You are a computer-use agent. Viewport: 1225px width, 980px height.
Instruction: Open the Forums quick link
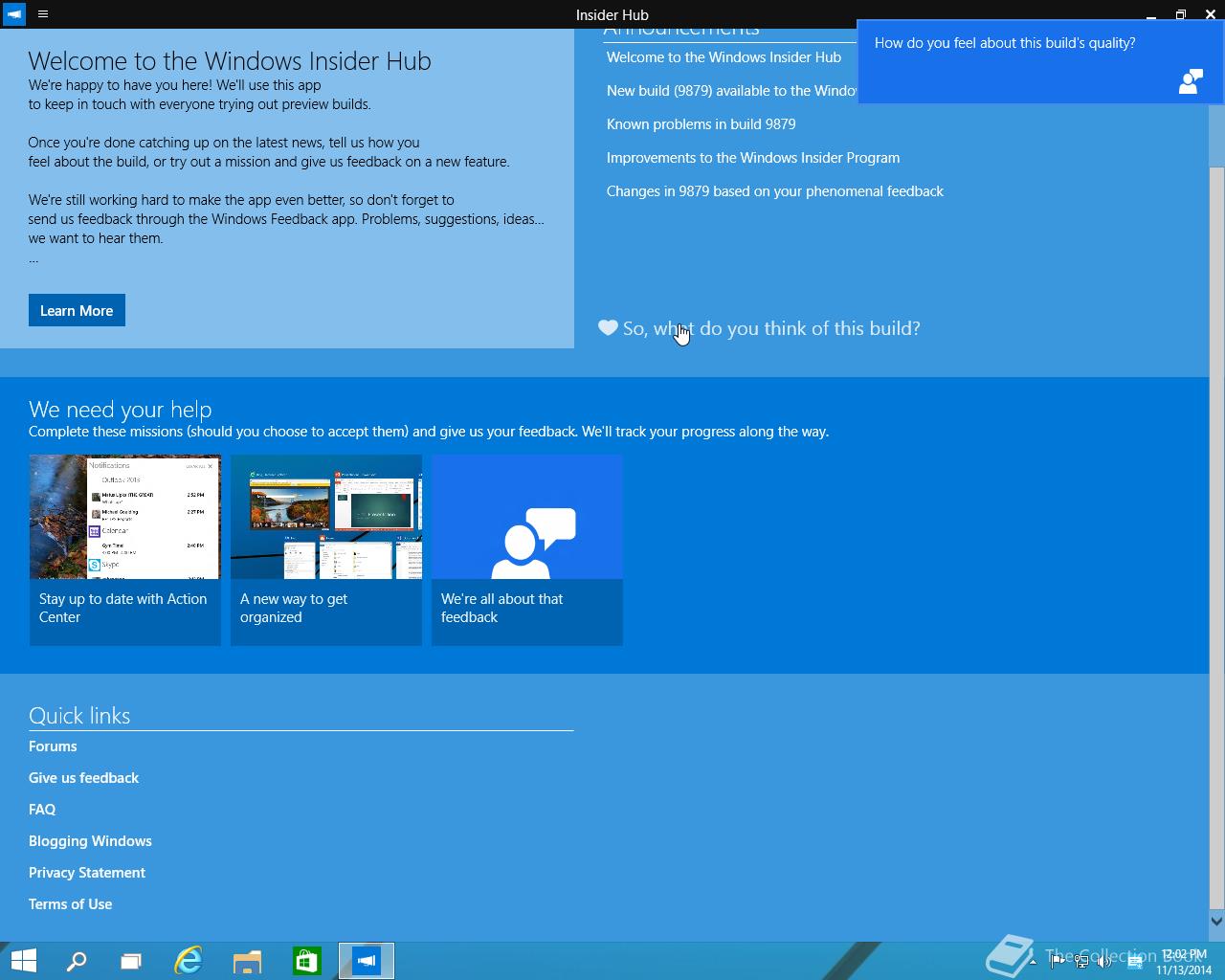(53, 746)
